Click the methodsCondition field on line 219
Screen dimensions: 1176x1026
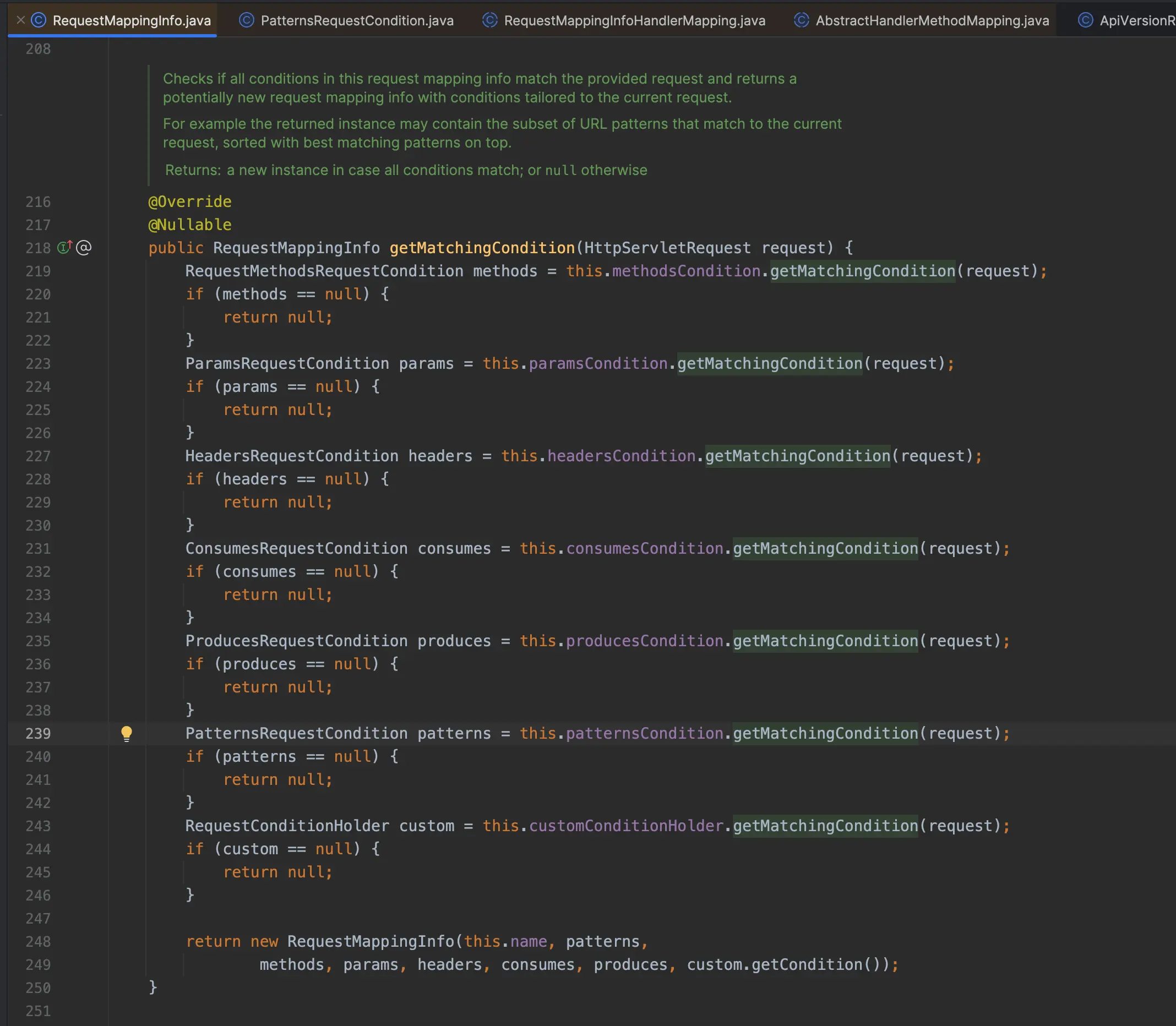687,271
